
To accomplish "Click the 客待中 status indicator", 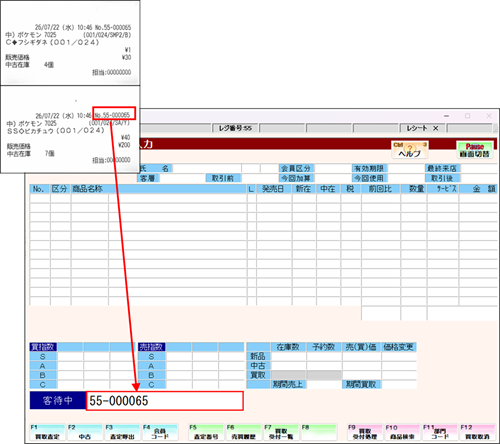I will [58, 401].
